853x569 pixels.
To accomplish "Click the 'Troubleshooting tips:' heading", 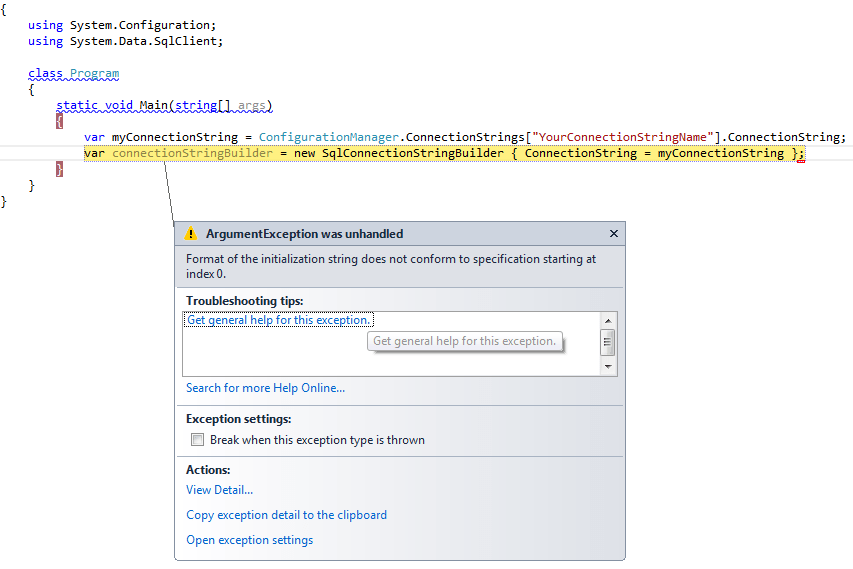I will 244,301.
